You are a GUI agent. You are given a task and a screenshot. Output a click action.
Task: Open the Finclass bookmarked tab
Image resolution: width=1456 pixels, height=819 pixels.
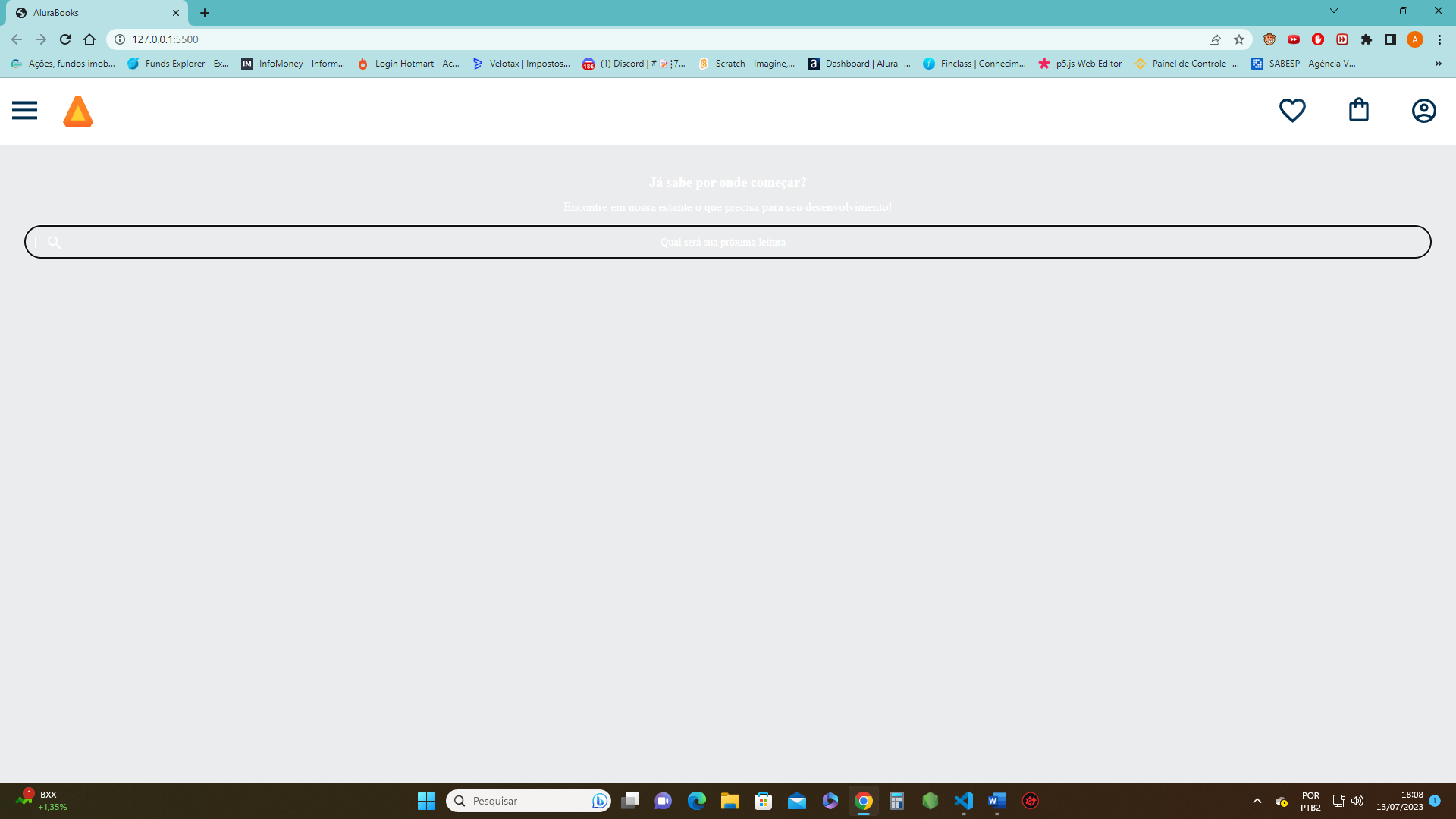point(975,63)
